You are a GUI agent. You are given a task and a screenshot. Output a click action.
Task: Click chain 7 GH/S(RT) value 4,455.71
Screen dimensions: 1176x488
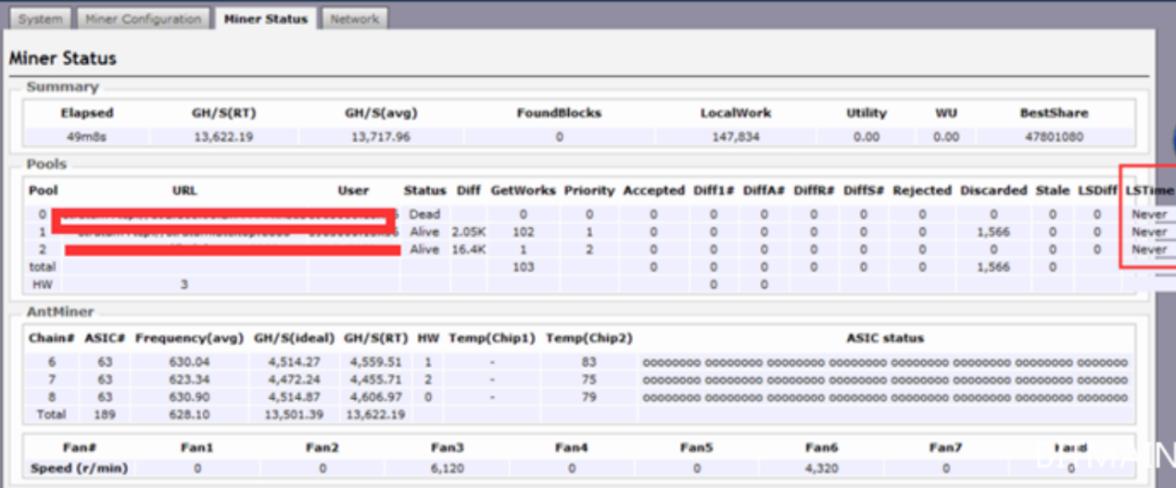(x=374, y=379)
